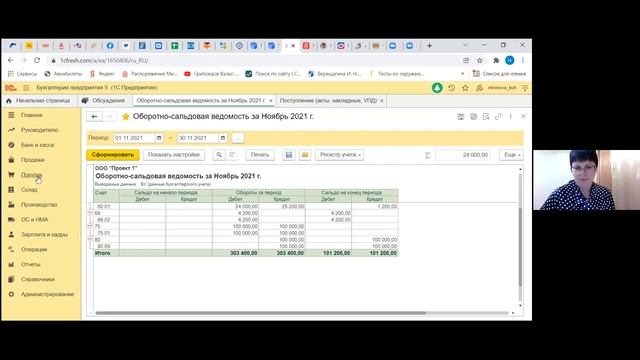640x360 pixels.
Task: Add report to favorites with yellow star
Action: [x=126, y=117]
